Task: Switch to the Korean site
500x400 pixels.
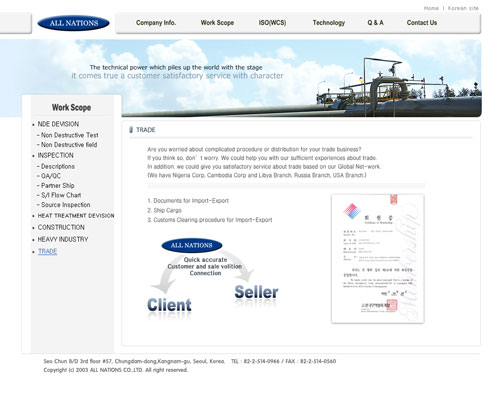Action: pos(463,8)
